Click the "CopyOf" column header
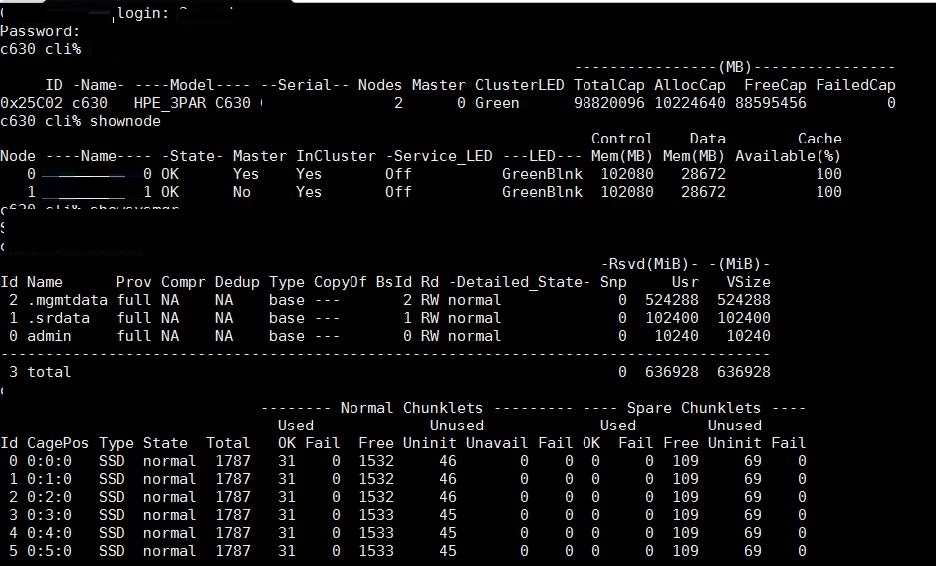The image size is (936, 566). [340, 282]
